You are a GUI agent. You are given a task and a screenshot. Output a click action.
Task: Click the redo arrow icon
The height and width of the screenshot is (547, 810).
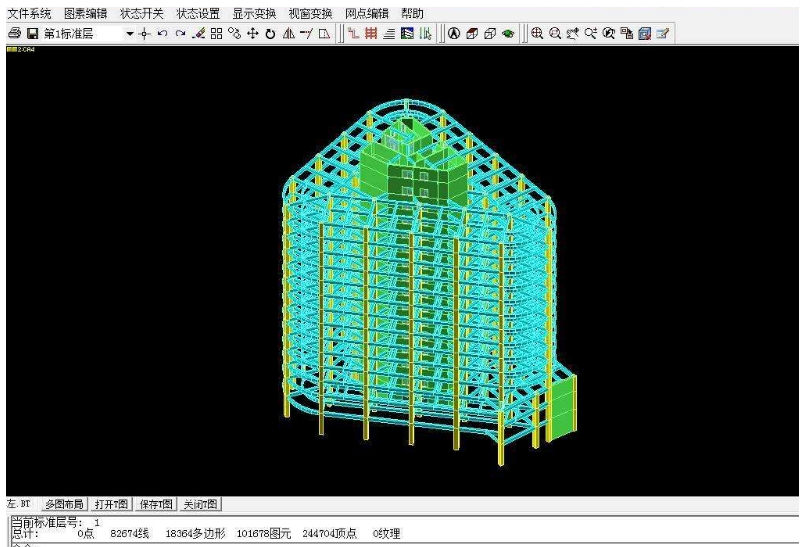[x=180, y=33]
